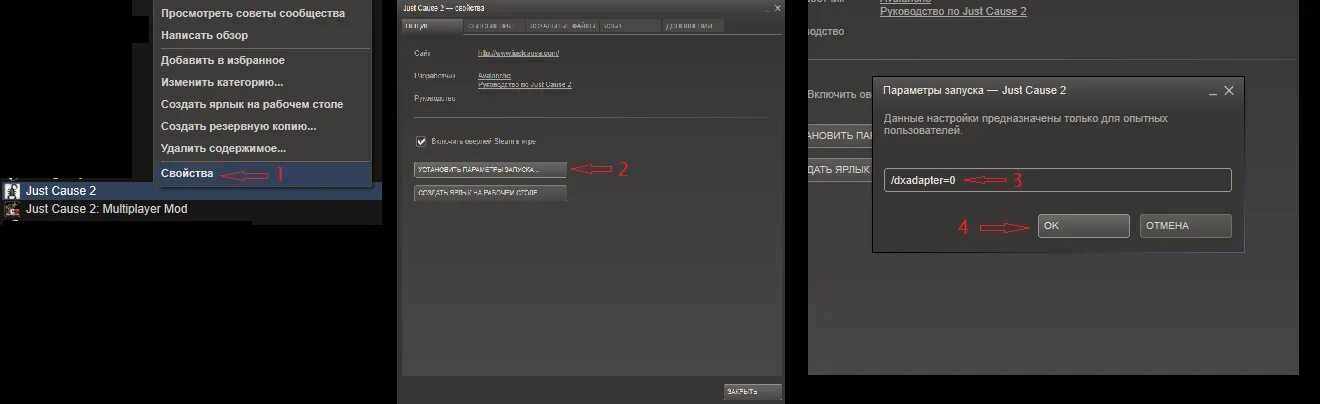The image size is (1320, 404).
Task: Select Создать резервную копию... menu entry
Action: [239, 126]
